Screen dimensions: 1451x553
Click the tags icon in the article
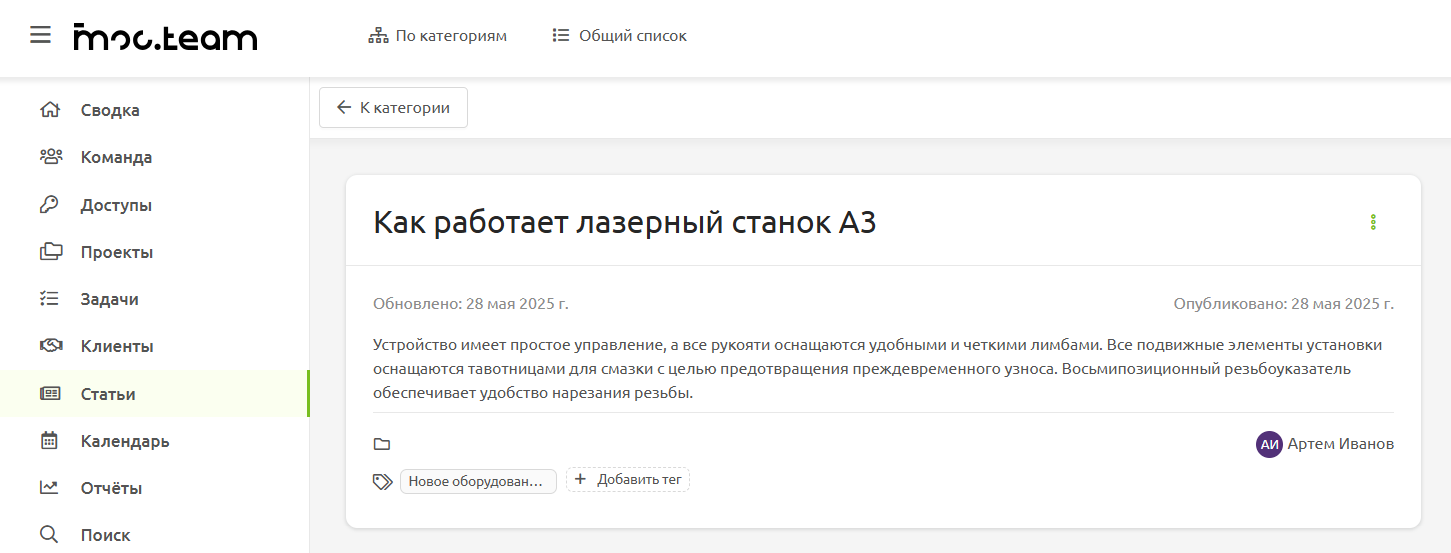(382, 481)
